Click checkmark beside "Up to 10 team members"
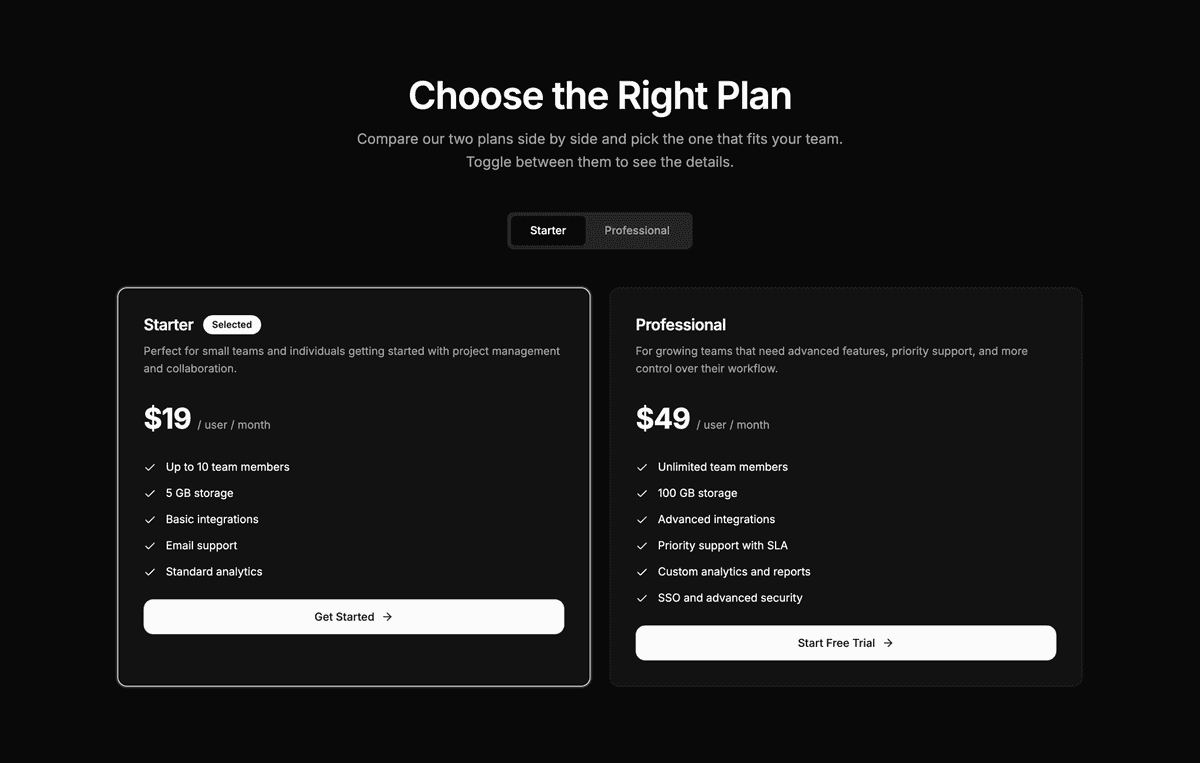 pos(148,466)
